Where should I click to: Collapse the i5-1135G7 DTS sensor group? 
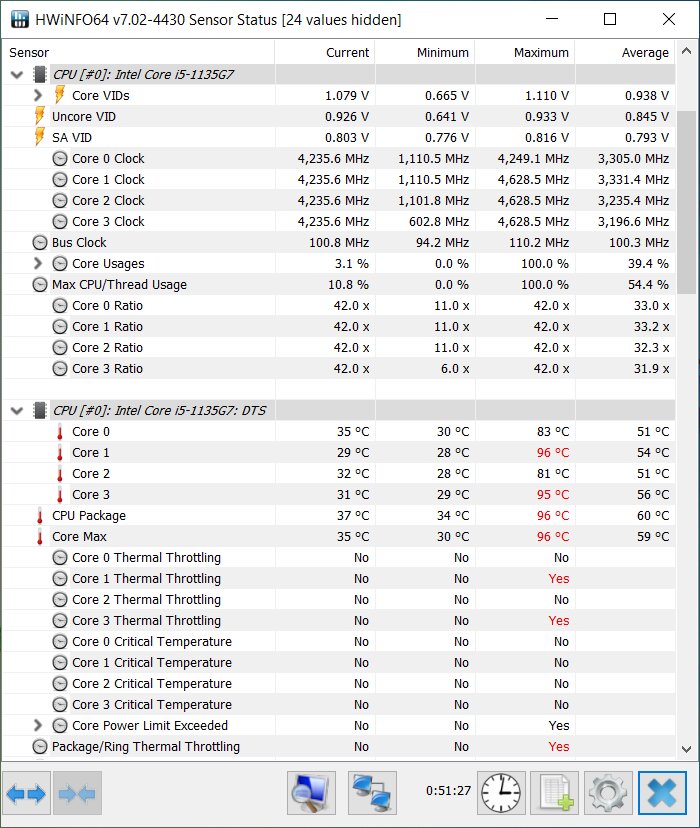(x=17, y=410)
